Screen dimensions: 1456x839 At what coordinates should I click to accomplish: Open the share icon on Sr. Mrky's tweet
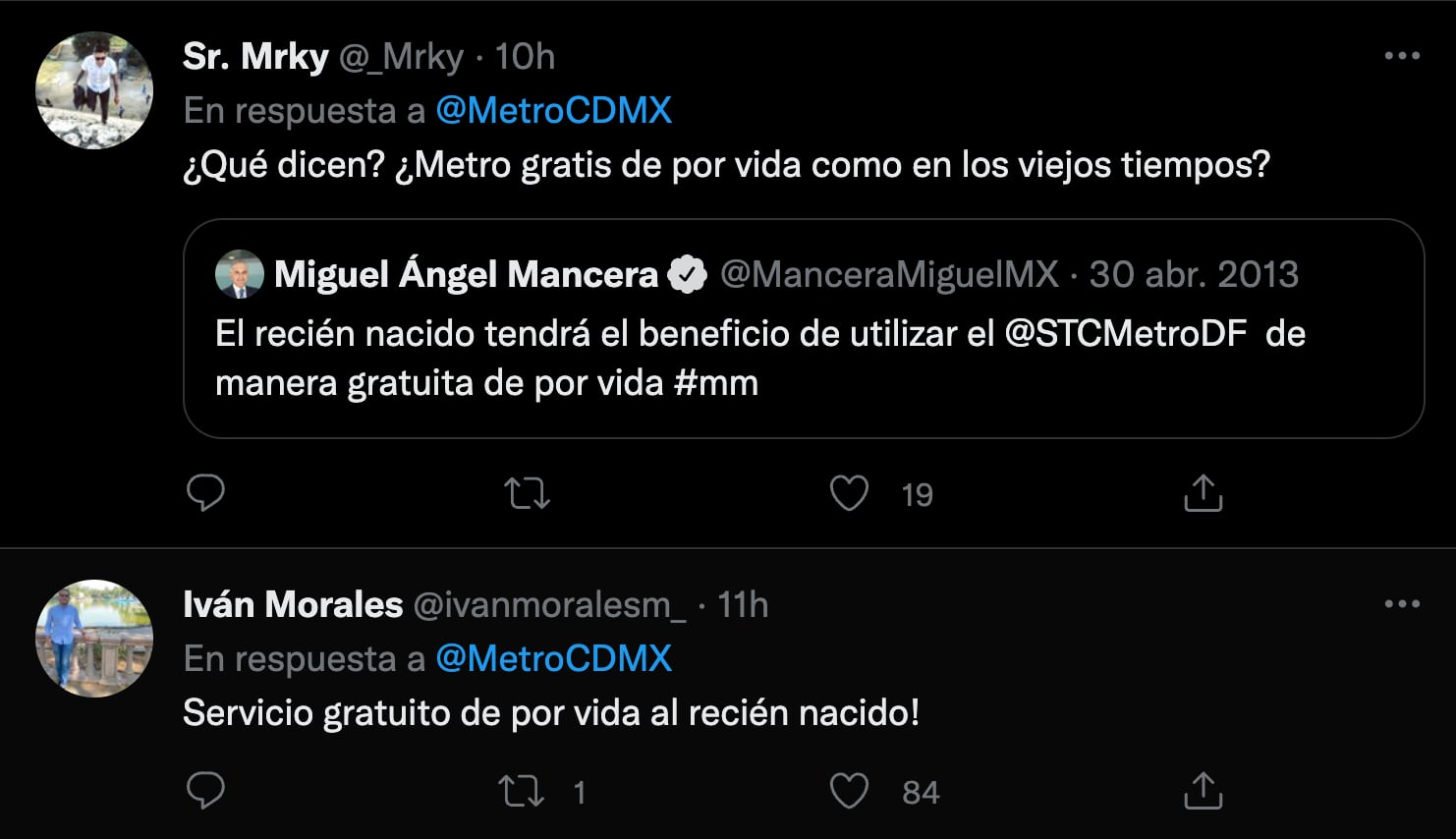coord(1202,493)
